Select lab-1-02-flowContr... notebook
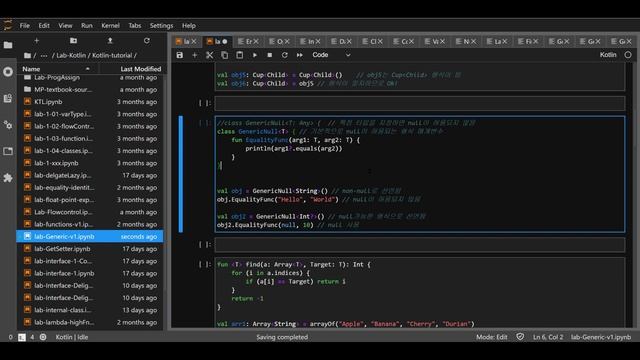640x360 pixels. pyautogui.click(x=90, y=126)
